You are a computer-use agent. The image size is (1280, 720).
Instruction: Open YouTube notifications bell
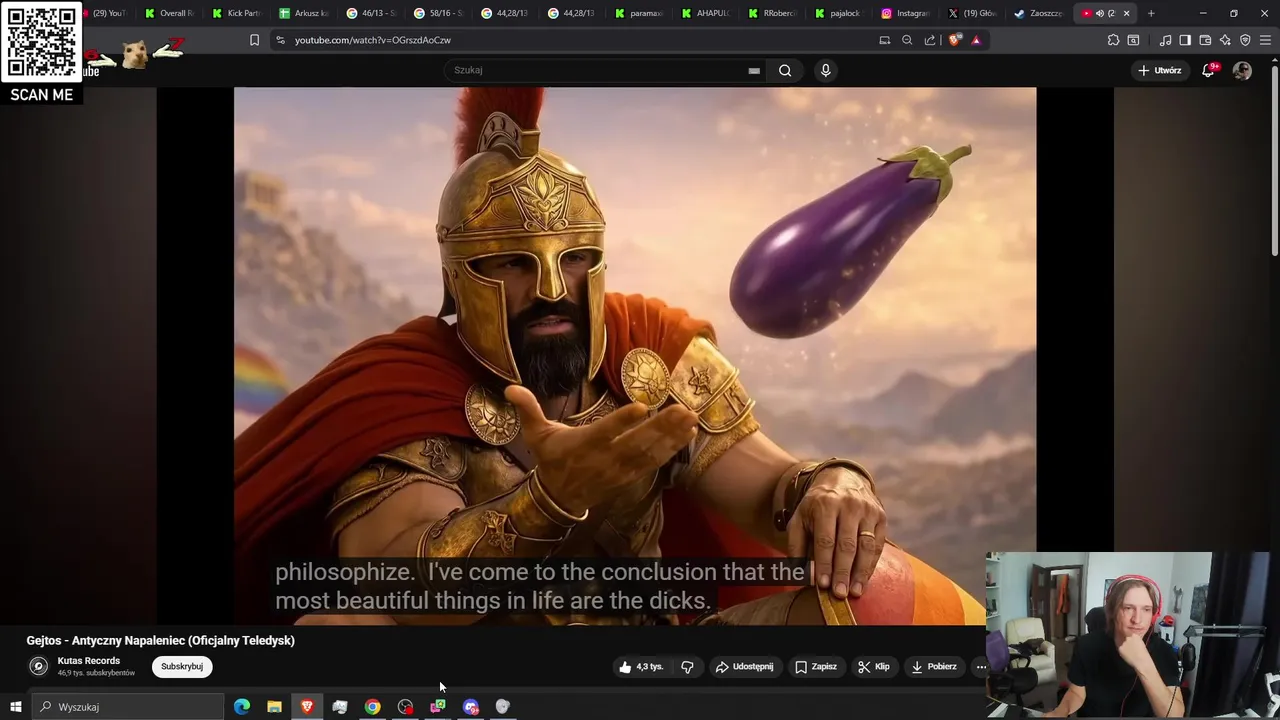[x=1209, y=70]
